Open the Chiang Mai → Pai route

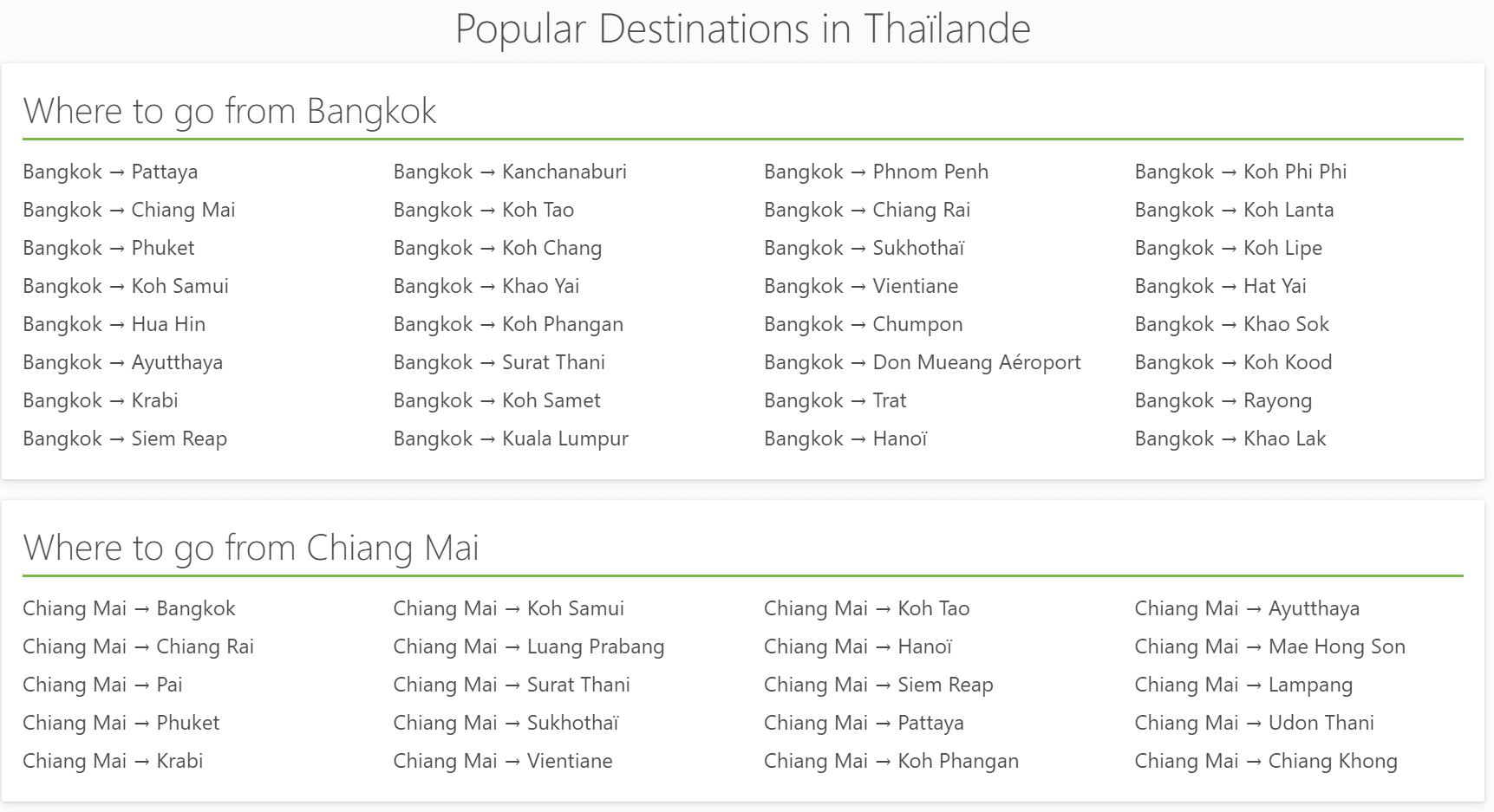[102, 685]
